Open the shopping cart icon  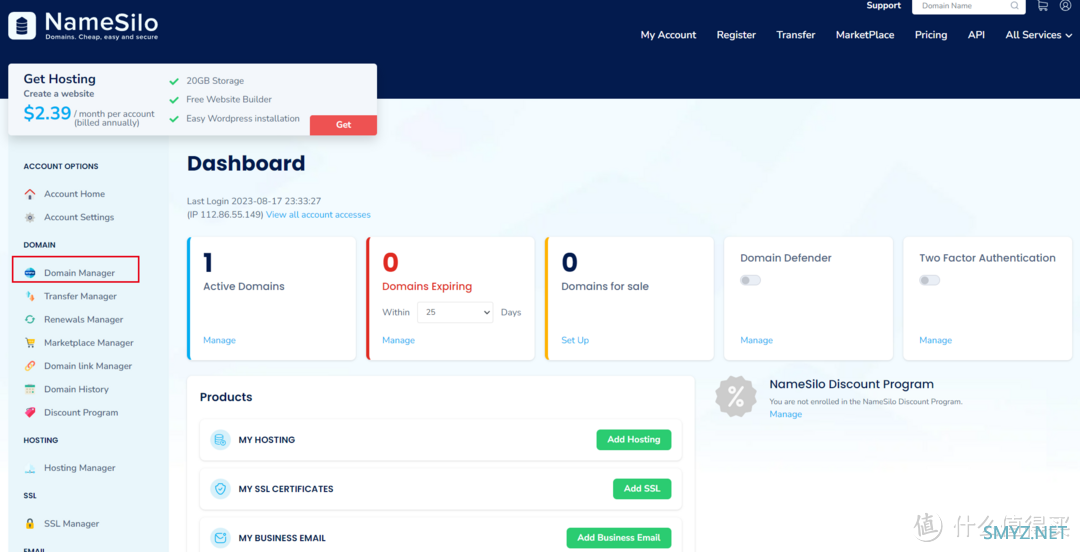pyautogui.click(x=1042, y=6)
